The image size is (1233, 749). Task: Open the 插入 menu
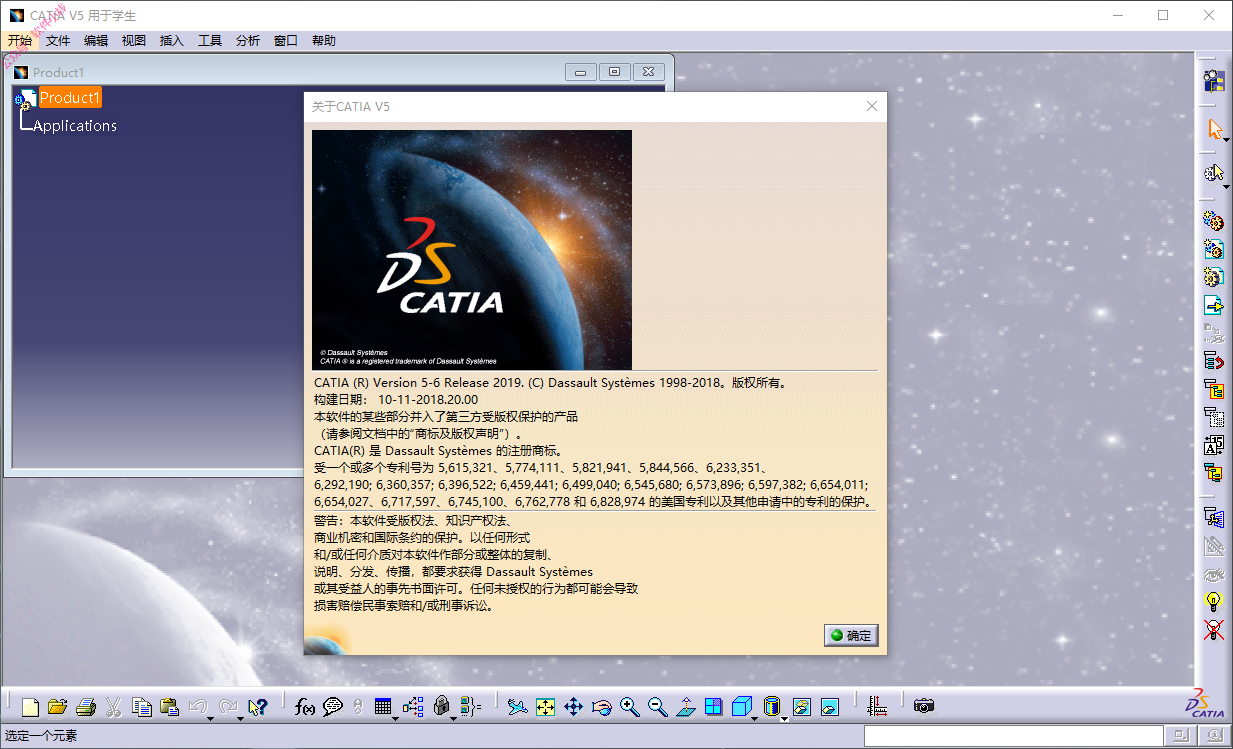point(172,41)
